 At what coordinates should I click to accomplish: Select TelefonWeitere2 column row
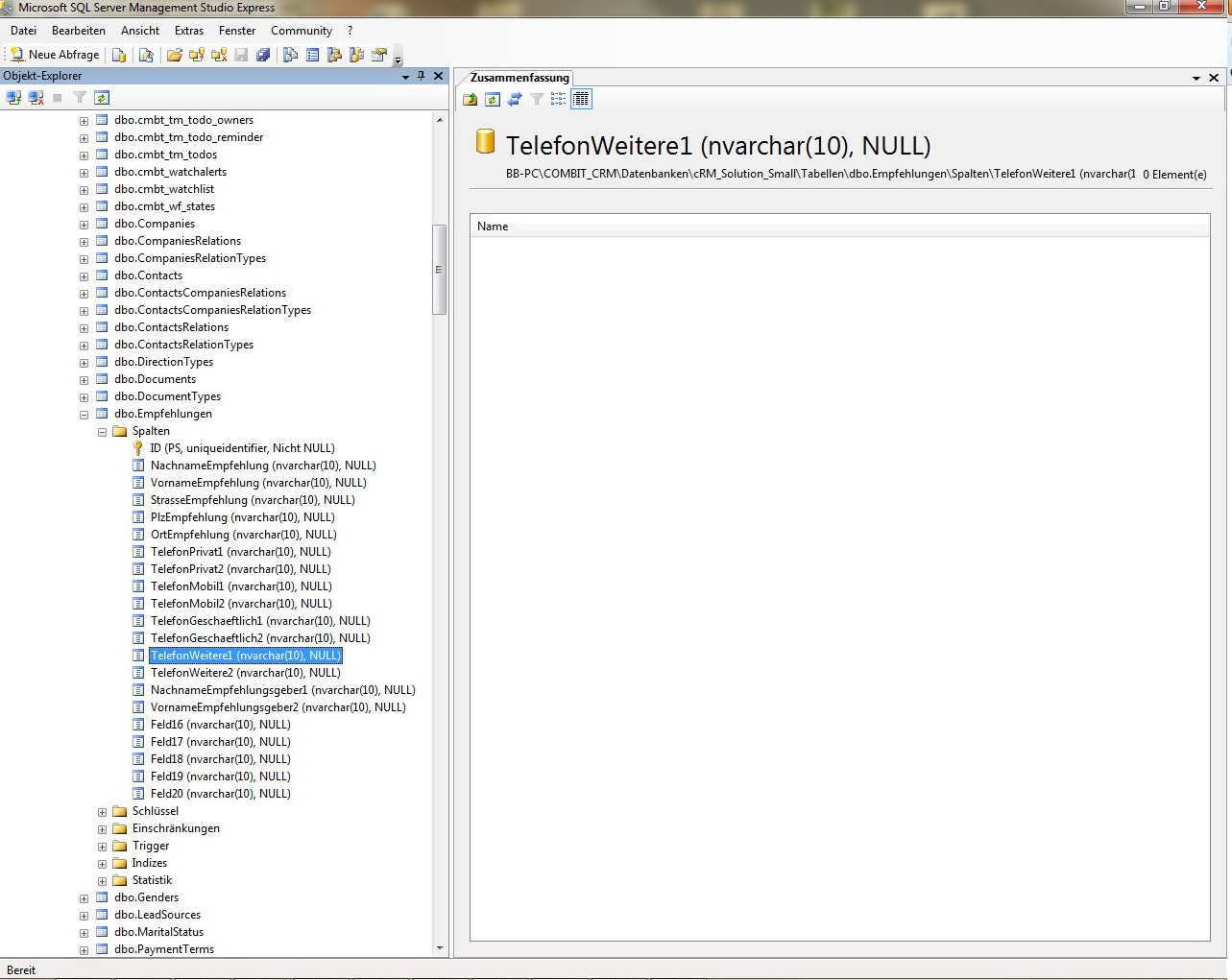coord(245,673)
